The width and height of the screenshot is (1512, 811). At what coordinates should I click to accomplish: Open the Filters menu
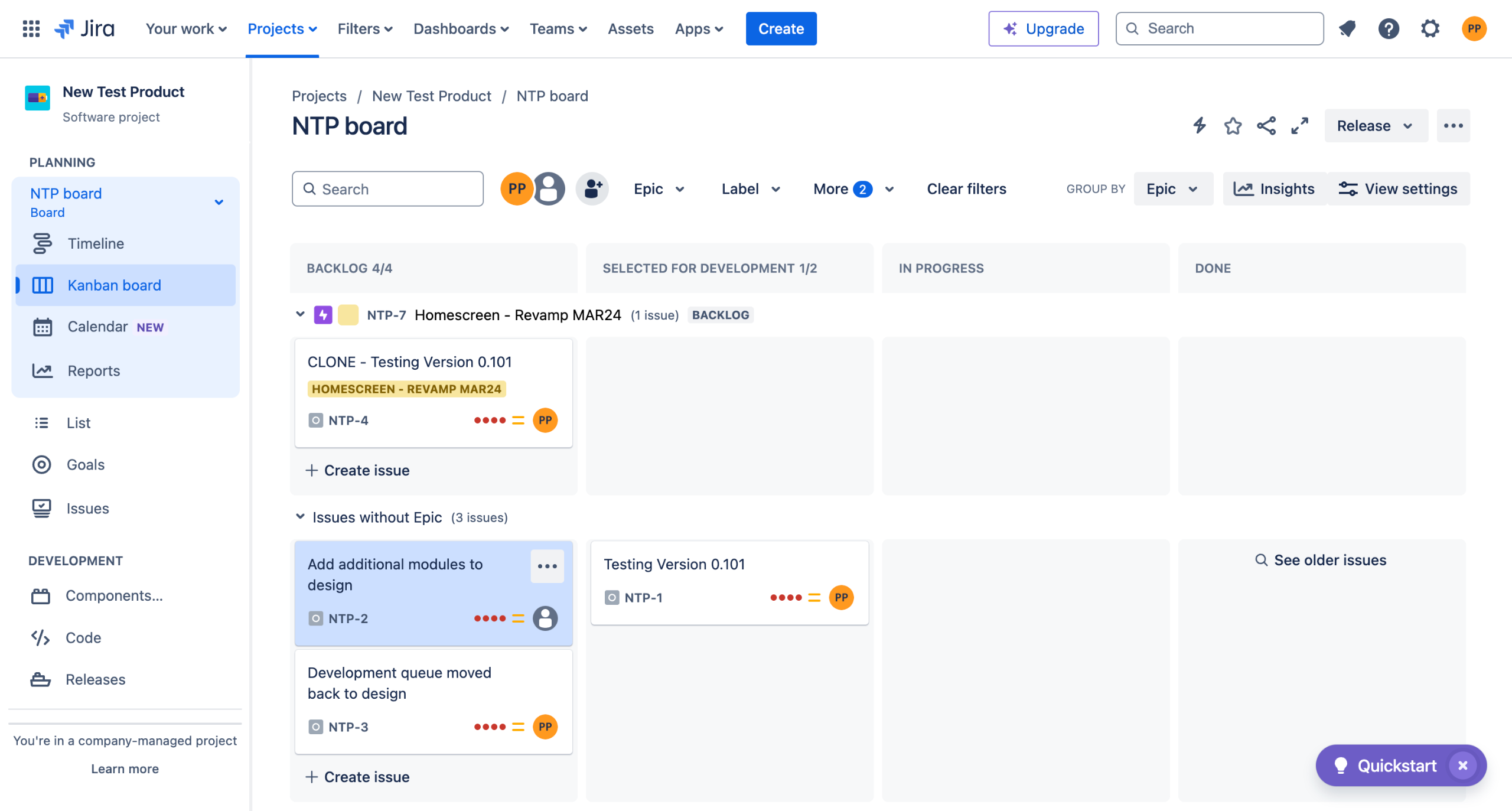pyautogui.click(x=365, y=28)
